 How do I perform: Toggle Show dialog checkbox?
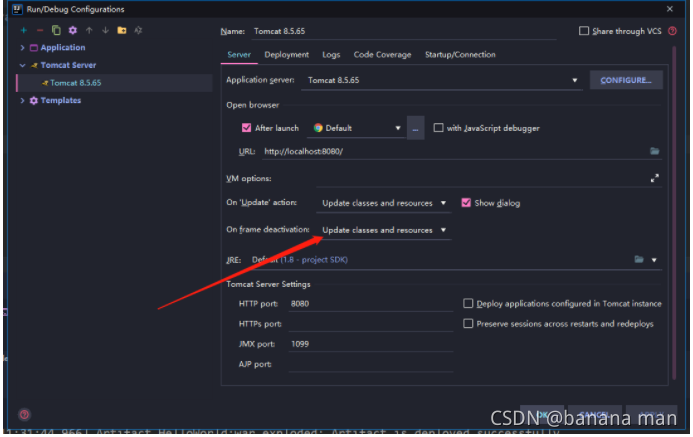(x=465, y=203)
